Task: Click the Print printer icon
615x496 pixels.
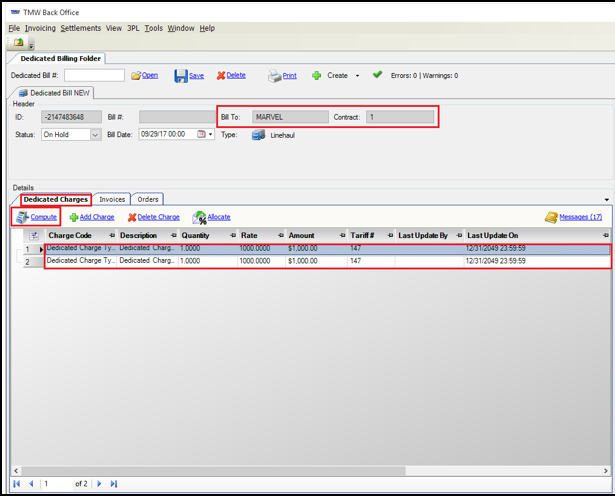Action: (275, 76)
